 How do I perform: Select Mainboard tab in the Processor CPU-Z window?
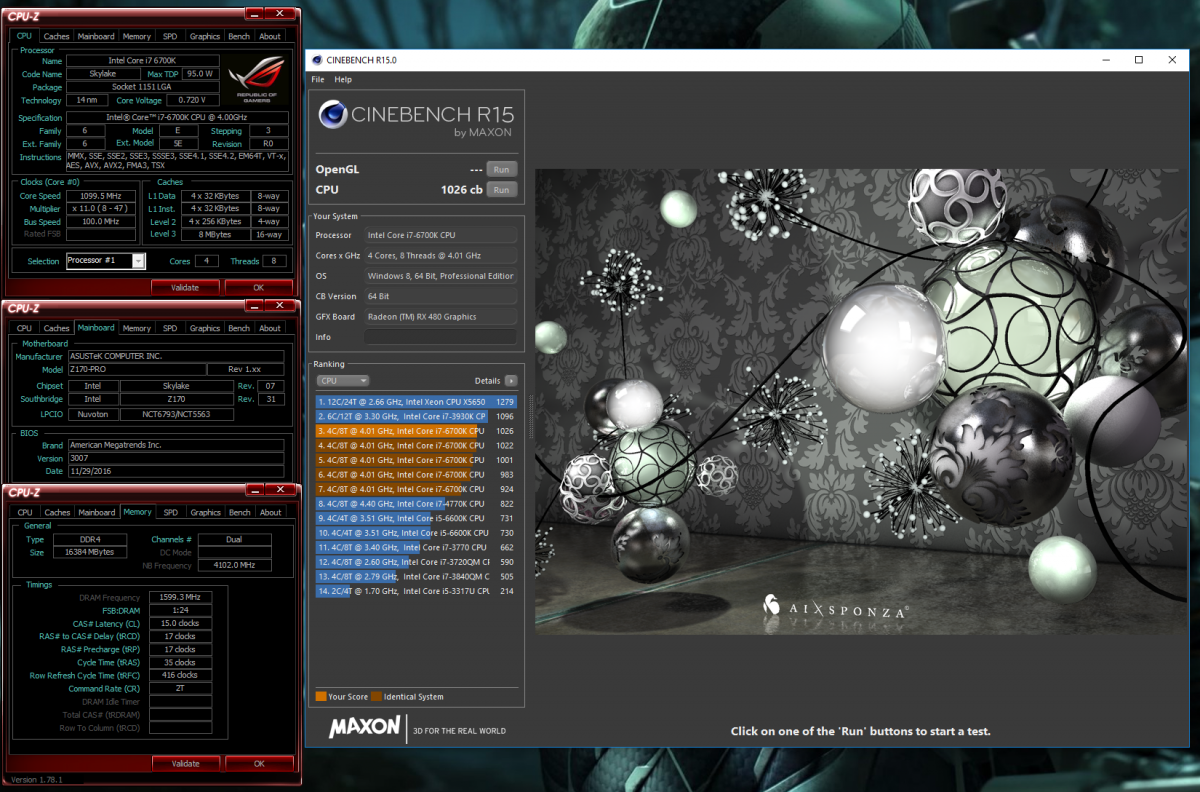(96, 36)
